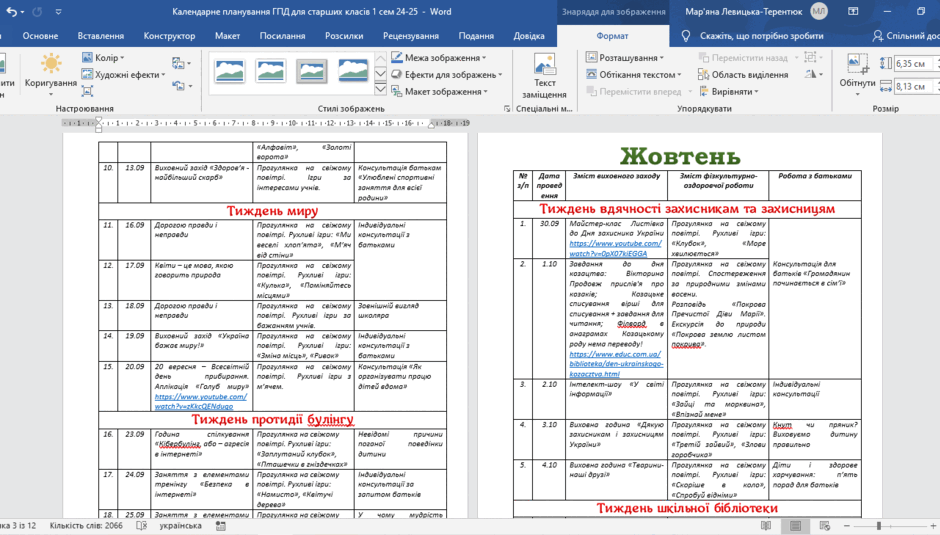Click the Undo arrow in title bar
This screenshot has width=940, height=535.
coord(11,11)
